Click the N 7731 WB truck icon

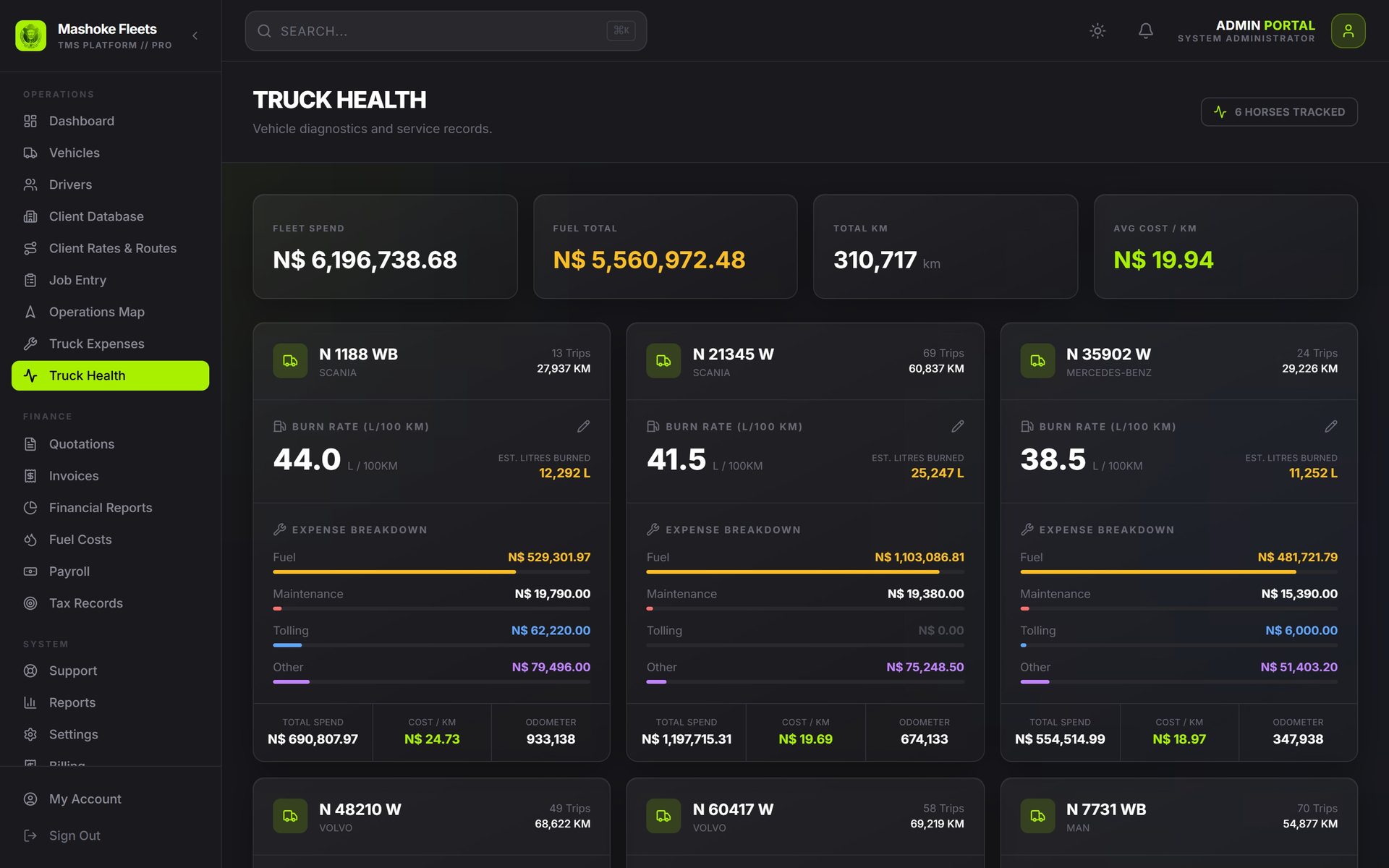coord(1037,816)
